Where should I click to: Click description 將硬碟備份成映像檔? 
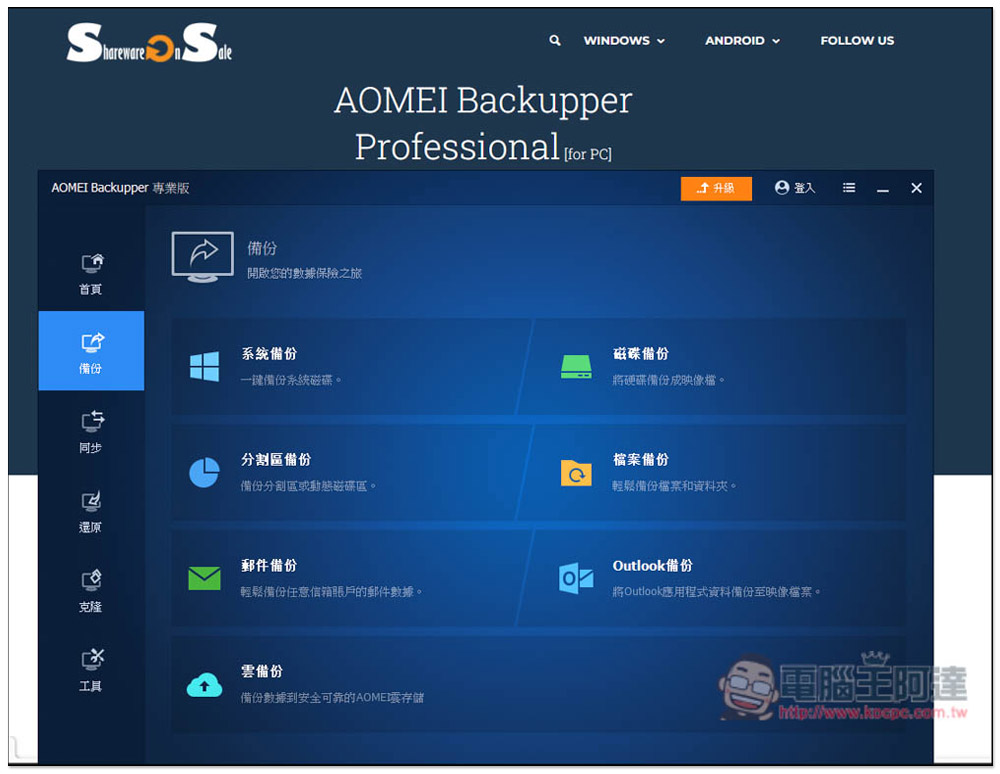[x=668, y=380]
